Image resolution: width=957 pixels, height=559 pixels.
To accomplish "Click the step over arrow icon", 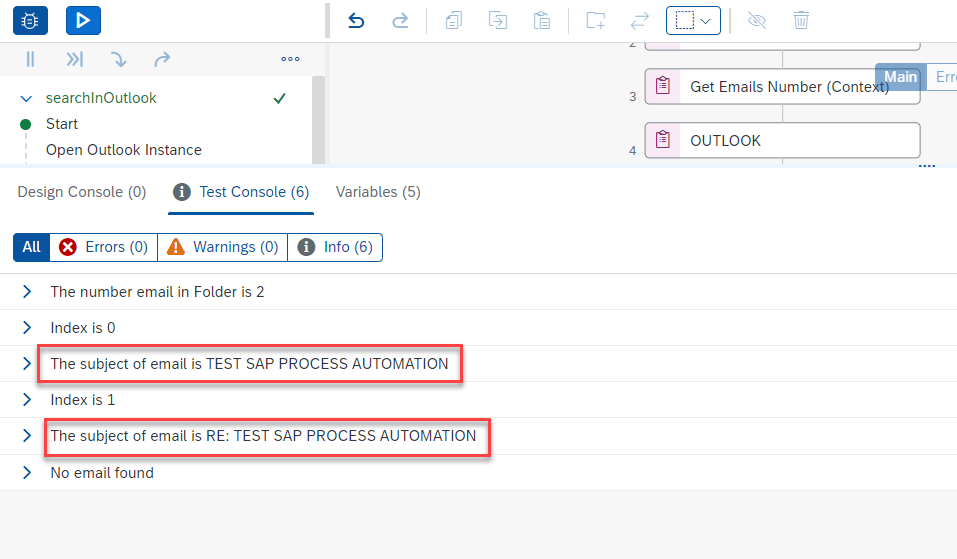I will (162, 60).
